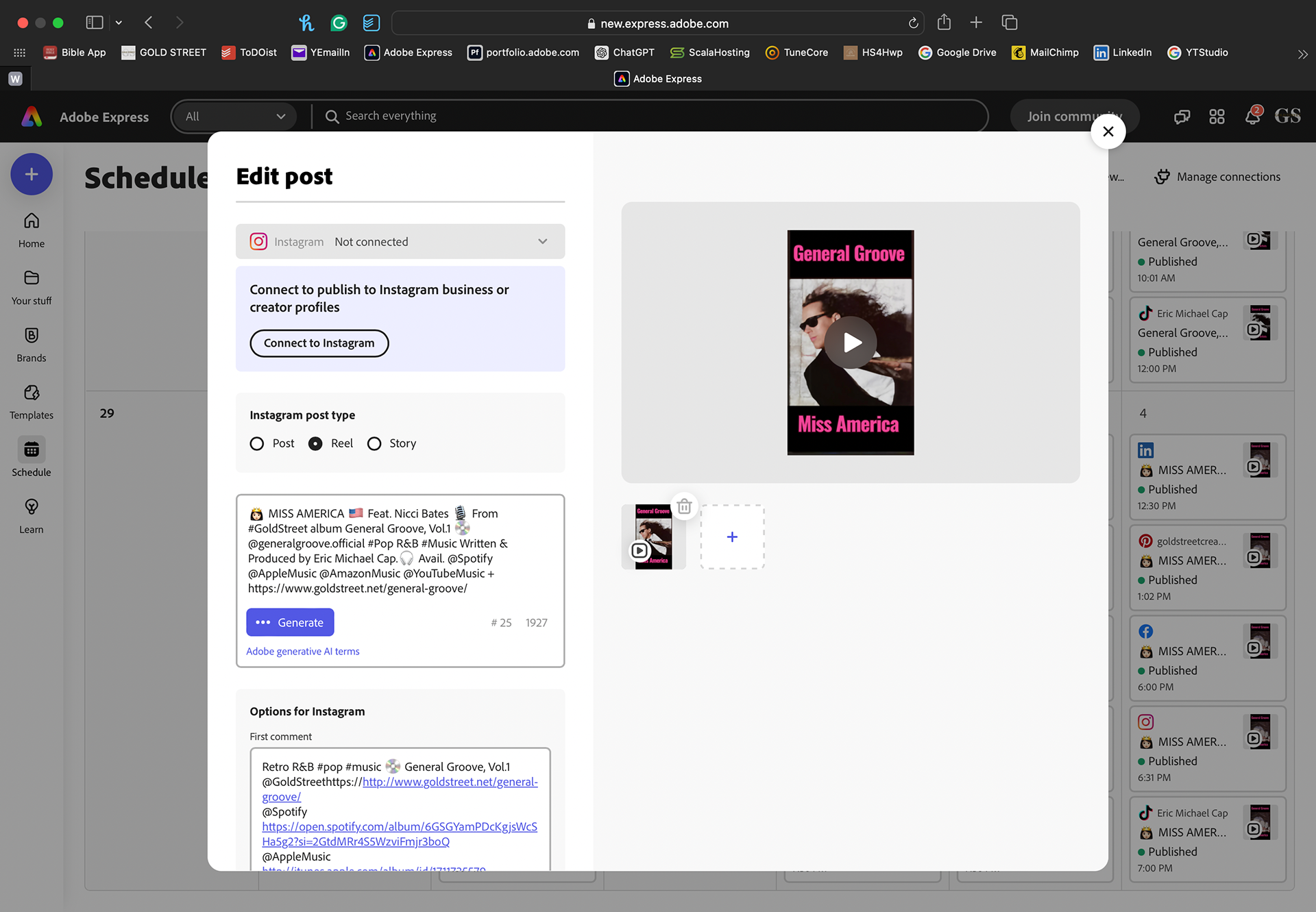Add more media with the plus tile

pyautogui.click(x=732, y=537)
